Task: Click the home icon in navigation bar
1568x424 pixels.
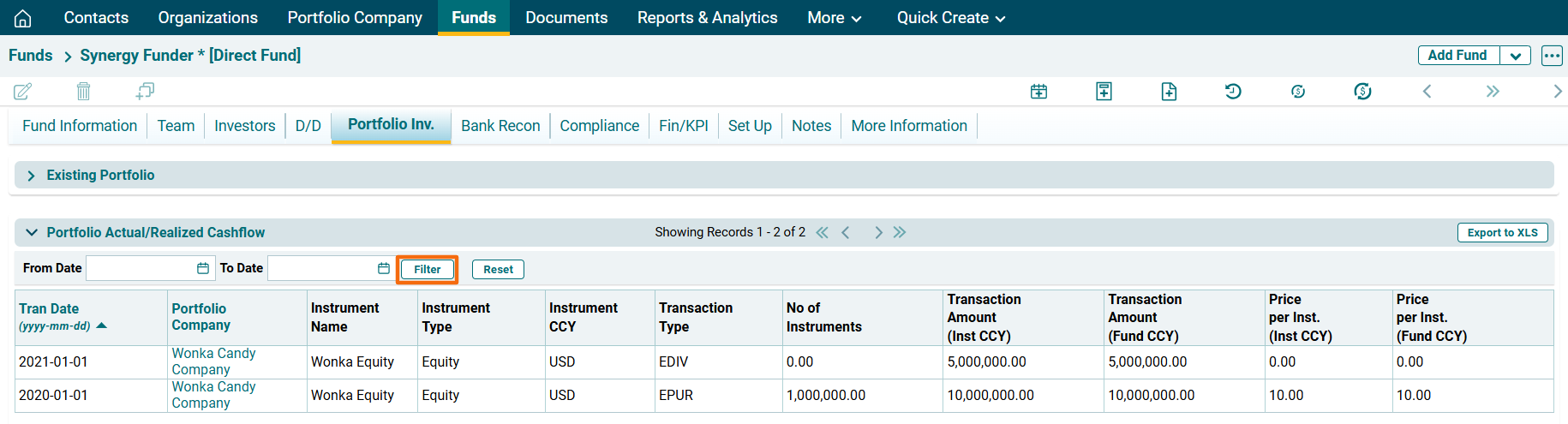Action: 23,18
